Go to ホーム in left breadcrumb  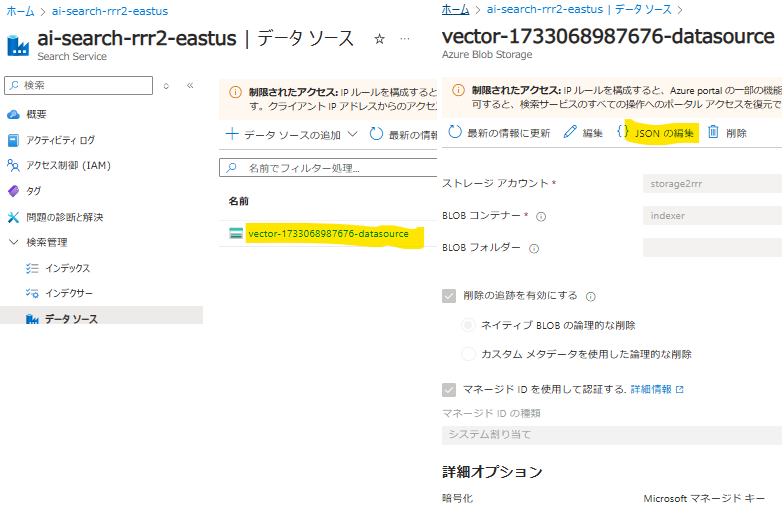pyautogui.click(x=20, y=11)
